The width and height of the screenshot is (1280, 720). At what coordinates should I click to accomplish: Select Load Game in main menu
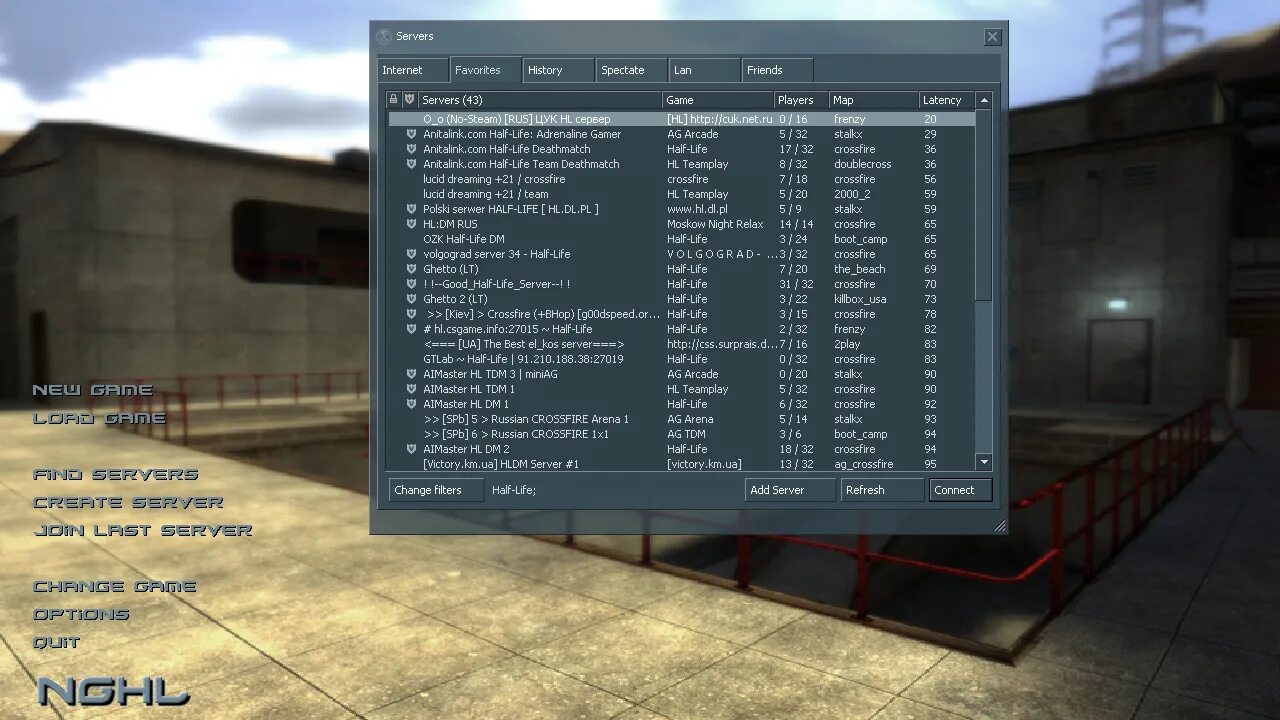(x=99, y=418)
